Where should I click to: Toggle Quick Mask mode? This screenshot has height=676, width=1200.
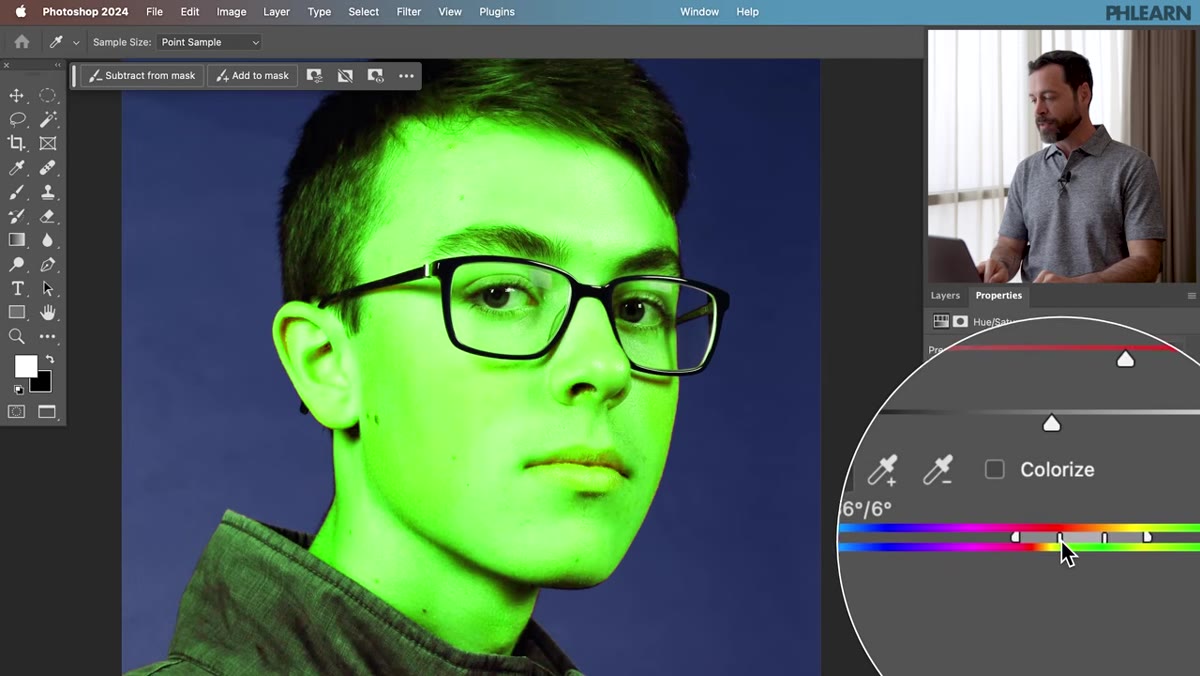(17, 411)
